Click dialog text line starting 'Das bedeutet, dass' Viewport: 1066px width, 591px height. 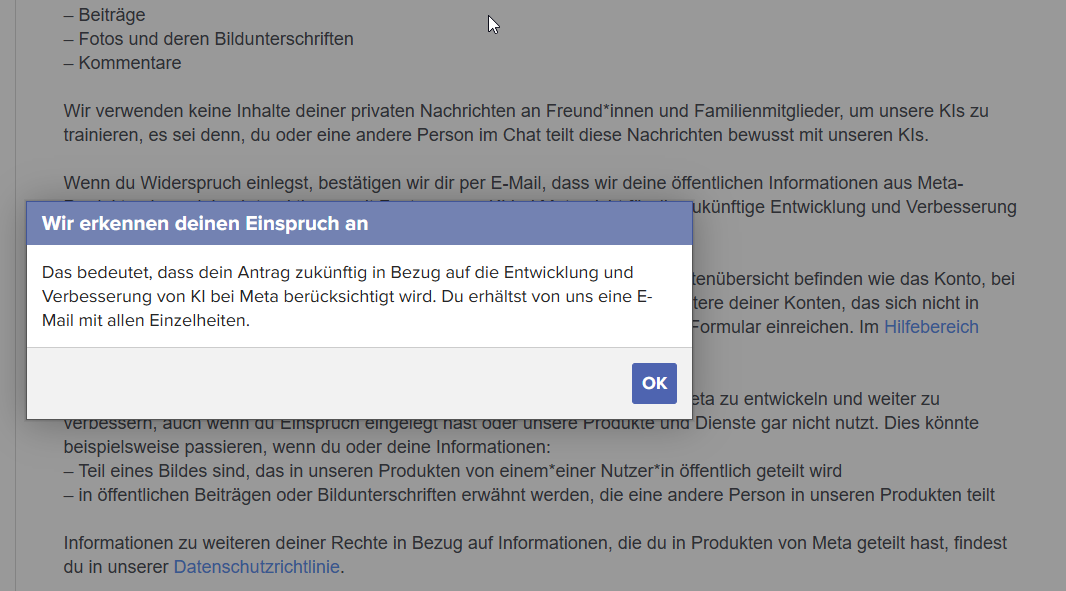tap(337, 272)
